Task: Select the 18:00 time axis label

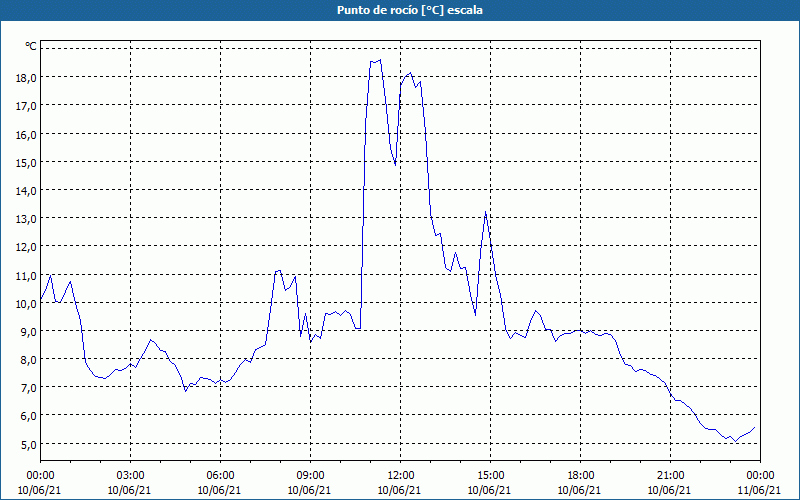Action: (580, 476)
